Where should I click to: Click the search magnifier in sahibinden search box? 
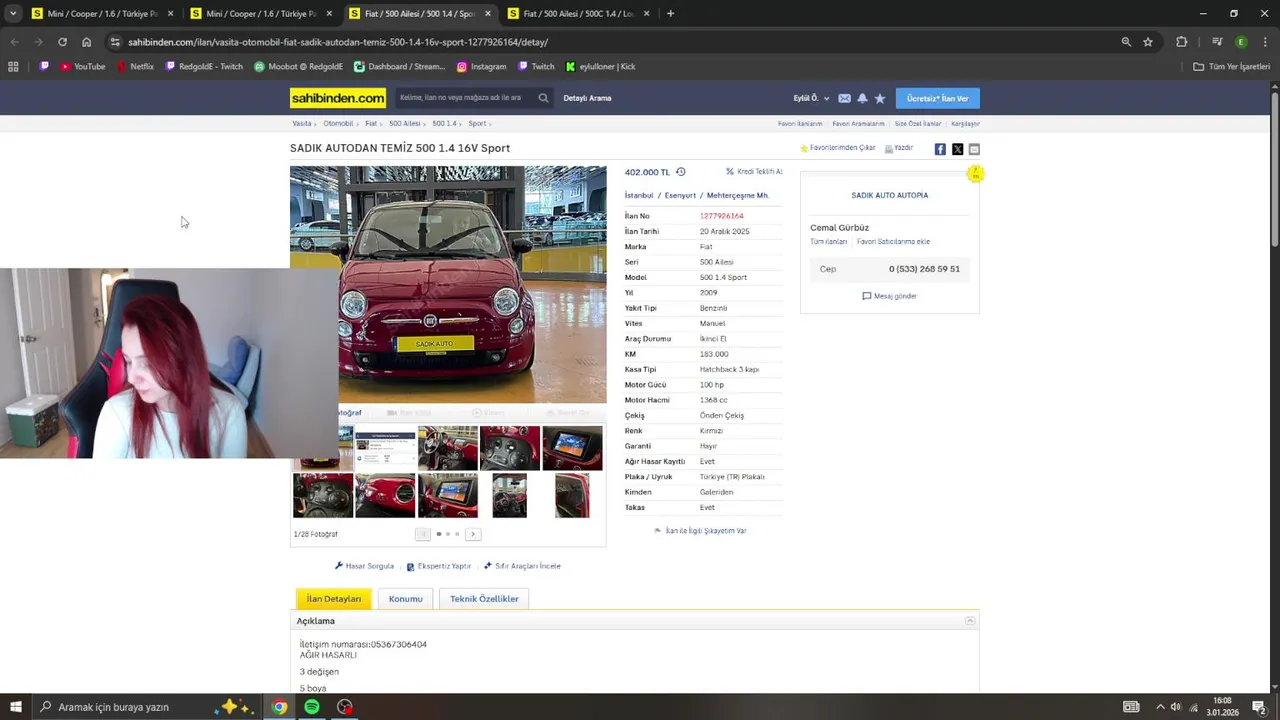[543, 98]
